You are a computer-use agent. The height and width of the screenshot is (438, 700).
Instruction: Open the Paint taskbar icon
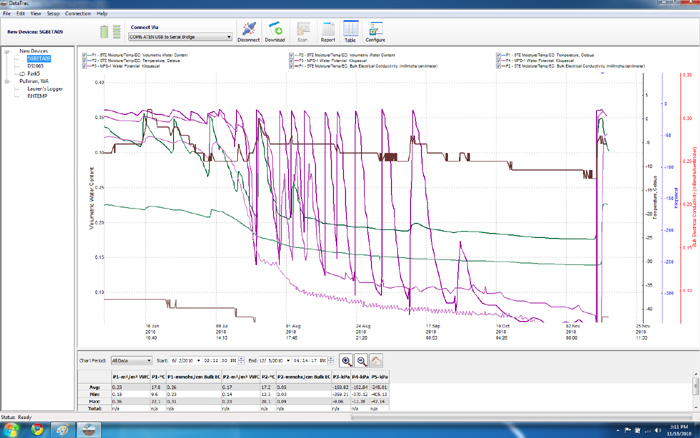pos(62,430)
